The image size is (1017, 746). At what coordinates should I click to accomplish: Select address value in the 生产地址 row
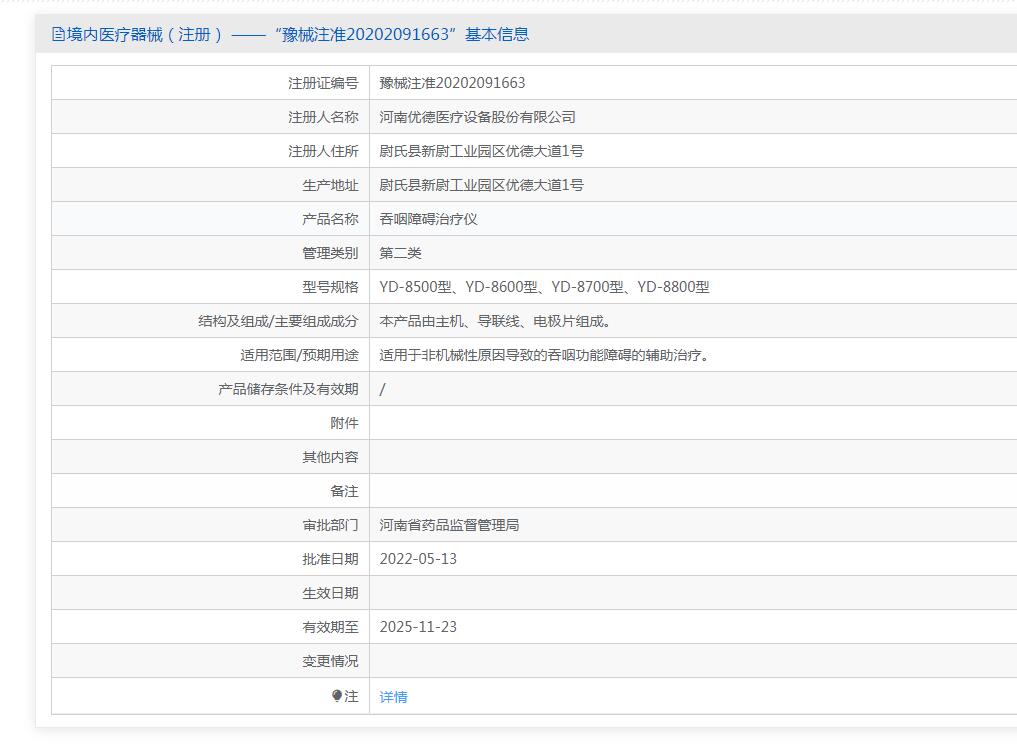coord(481,186)
